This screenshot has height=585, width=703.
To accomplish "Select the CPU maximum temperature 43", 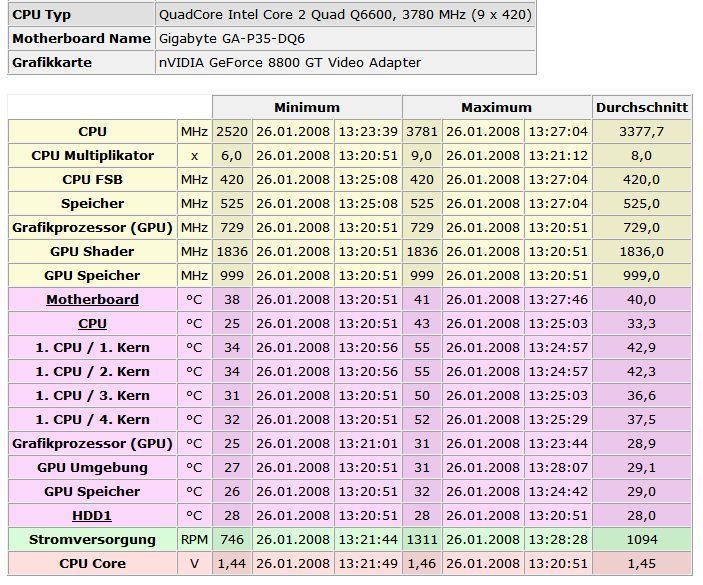I will [x=422, y=324].
